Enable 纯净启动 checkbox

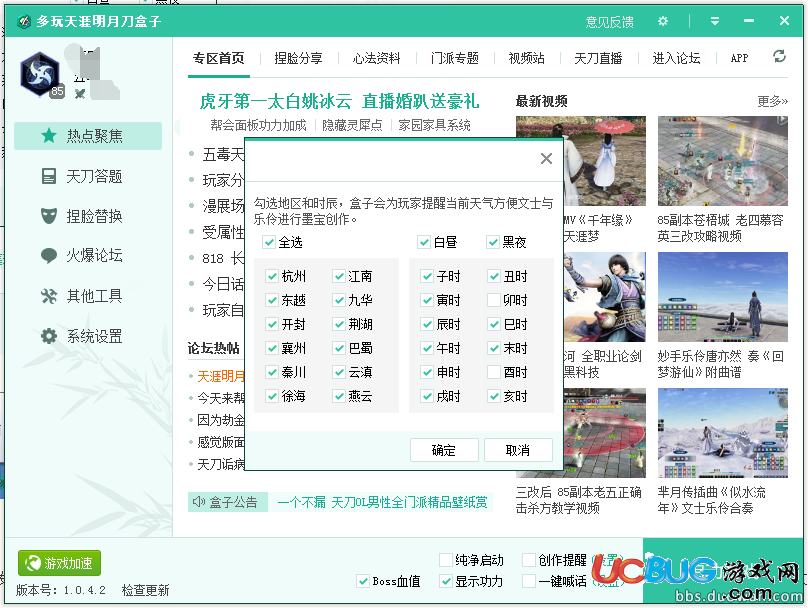(446, 560)
